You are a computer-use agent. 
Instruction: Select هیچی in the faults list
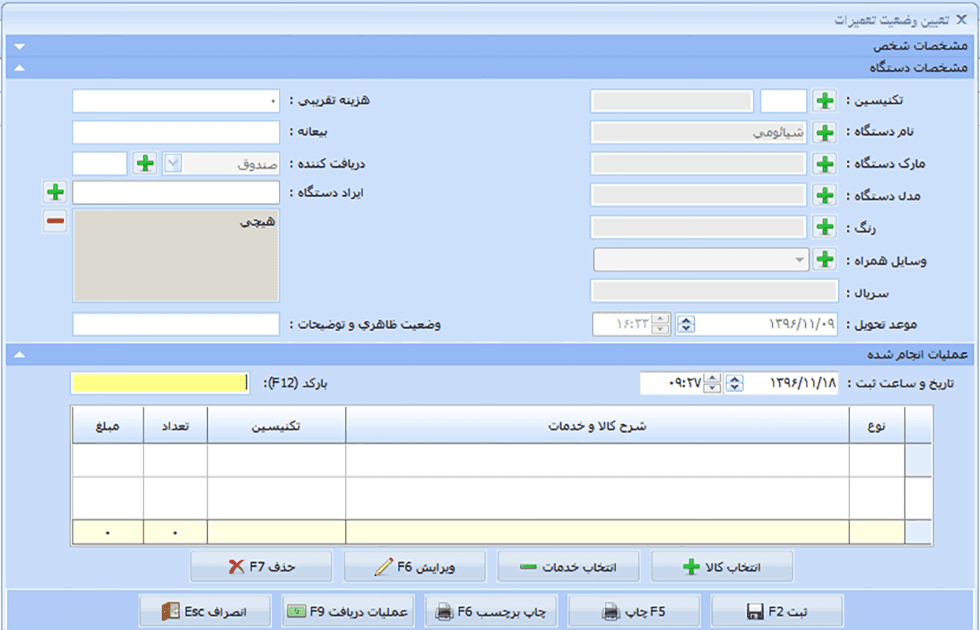tap(258, 222)
